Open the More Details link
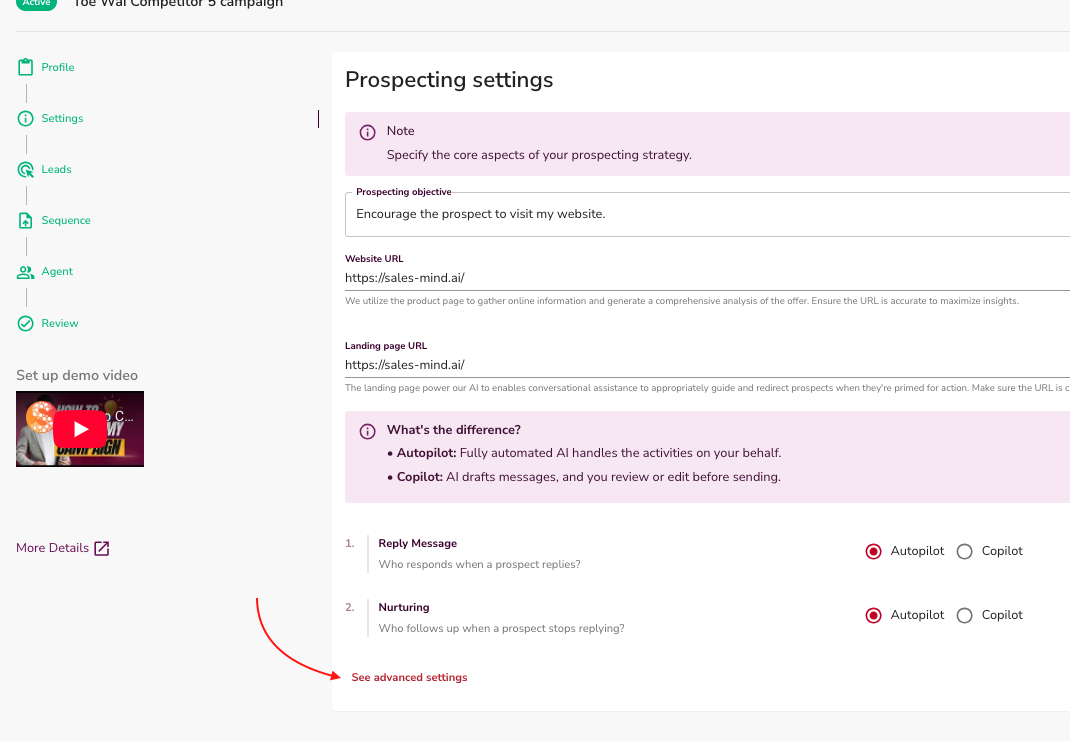The height and width of the screenshot is (741, 1070). pos(53,548)
